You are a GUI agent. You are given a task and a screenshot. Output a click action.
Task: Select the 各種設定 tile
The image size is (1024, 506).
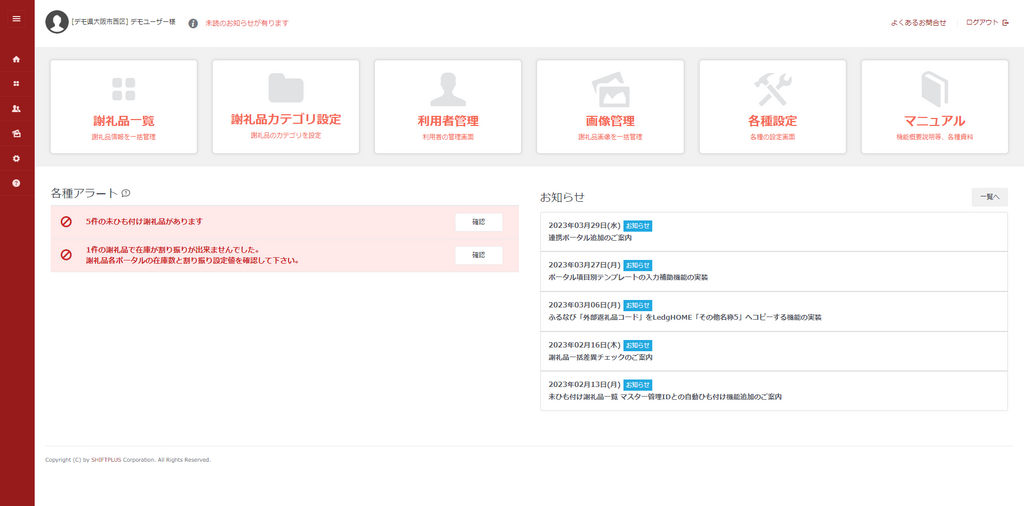[772, 106]
